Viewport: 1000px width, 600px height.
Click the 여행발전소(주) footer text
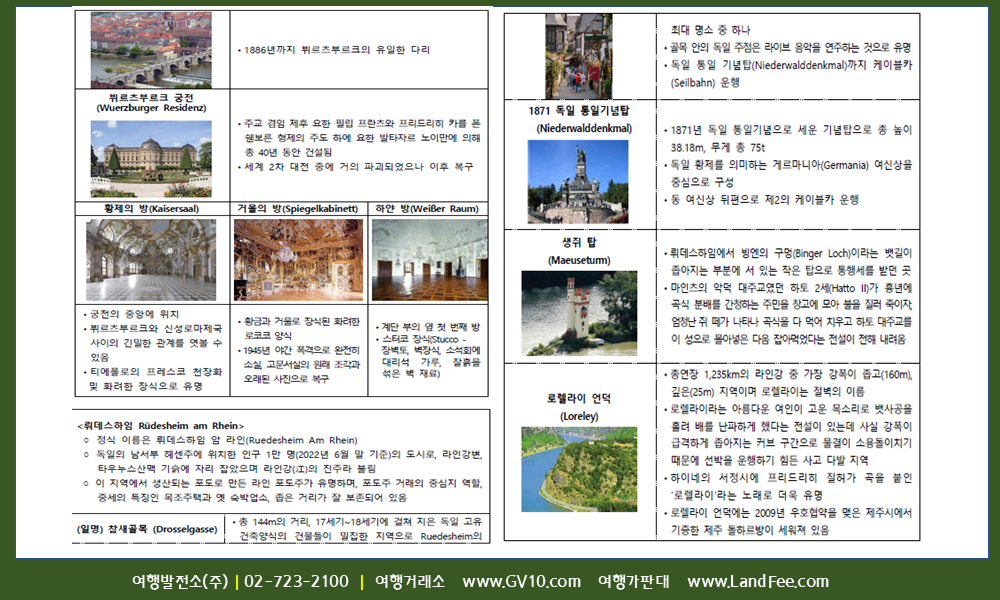180,582
